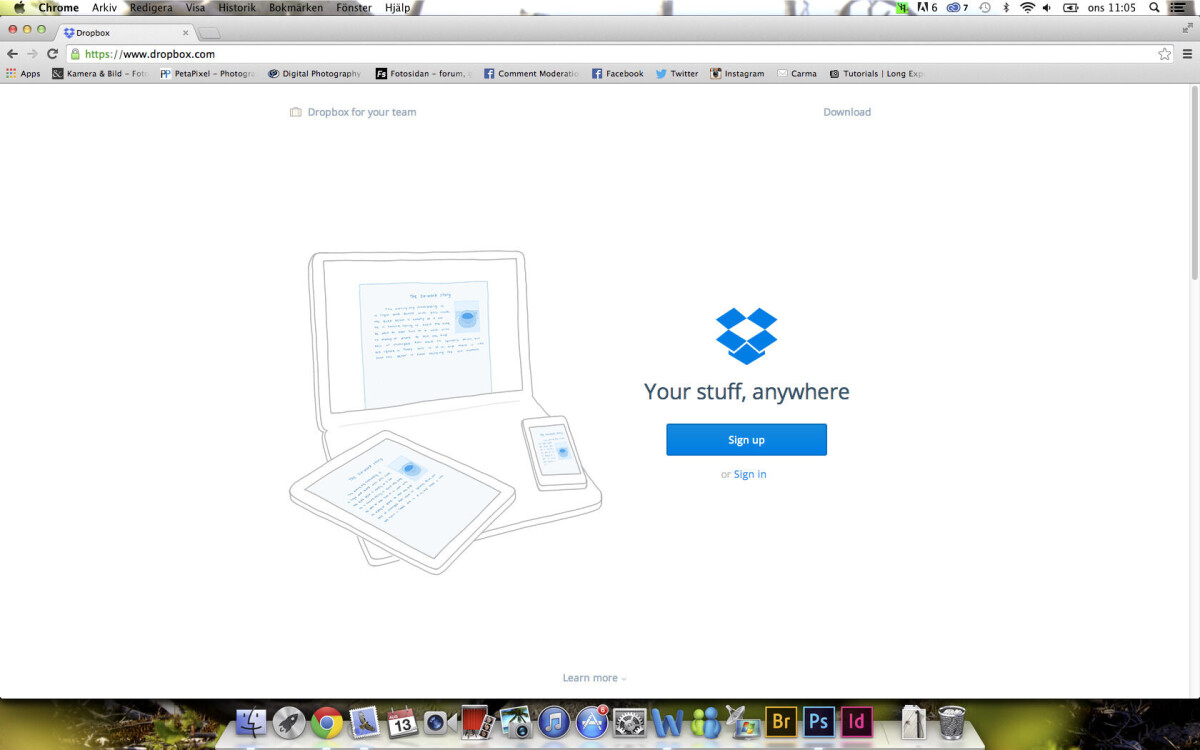This screenshot has height=750, width=1200.
Task: Open the Kamera & Bild bookmark
Action: point(99,74)
